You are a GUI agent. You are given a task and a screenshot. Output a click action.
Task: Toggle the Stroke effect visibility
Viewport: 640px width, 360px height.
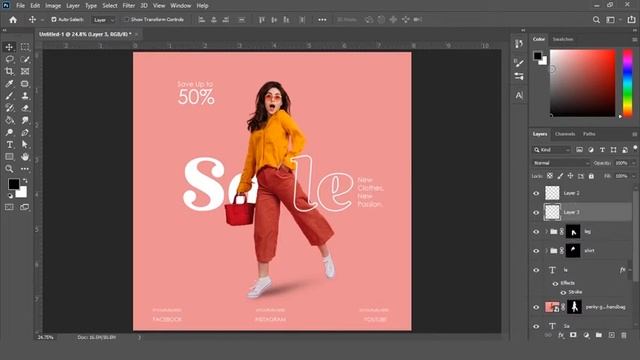[x=563, y=292]
